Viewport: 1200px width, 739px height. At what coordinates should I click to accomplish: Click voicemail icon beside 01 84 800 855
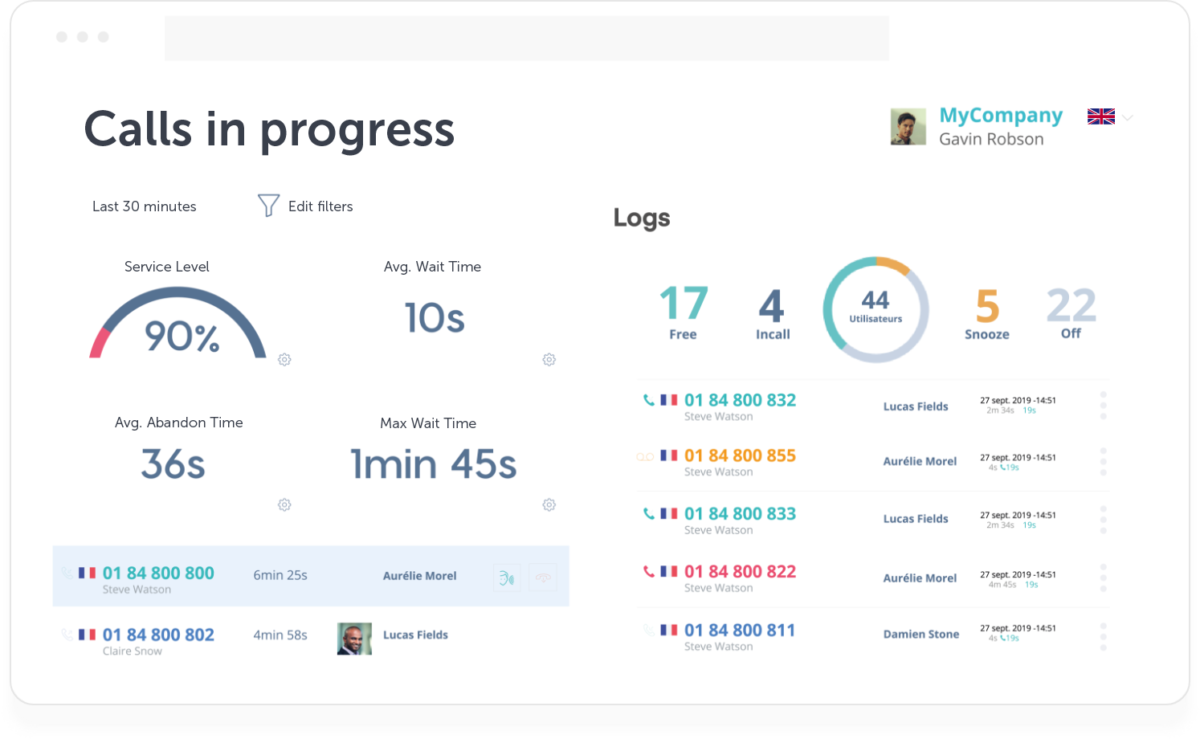[x=645, y=457]
